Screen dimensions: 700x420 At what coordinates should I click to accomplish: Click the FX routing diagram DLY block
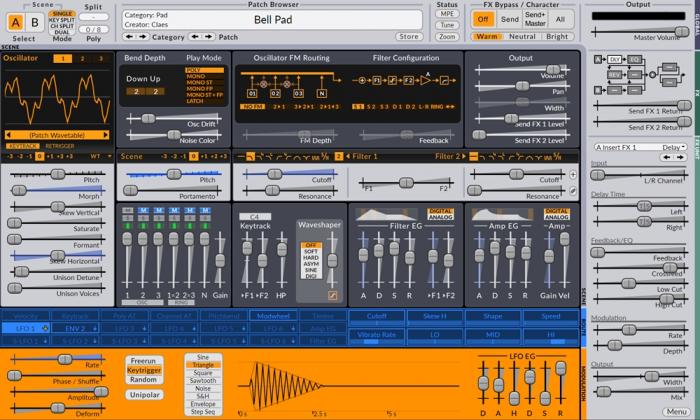pyautogui.click(x=615, y=59)
